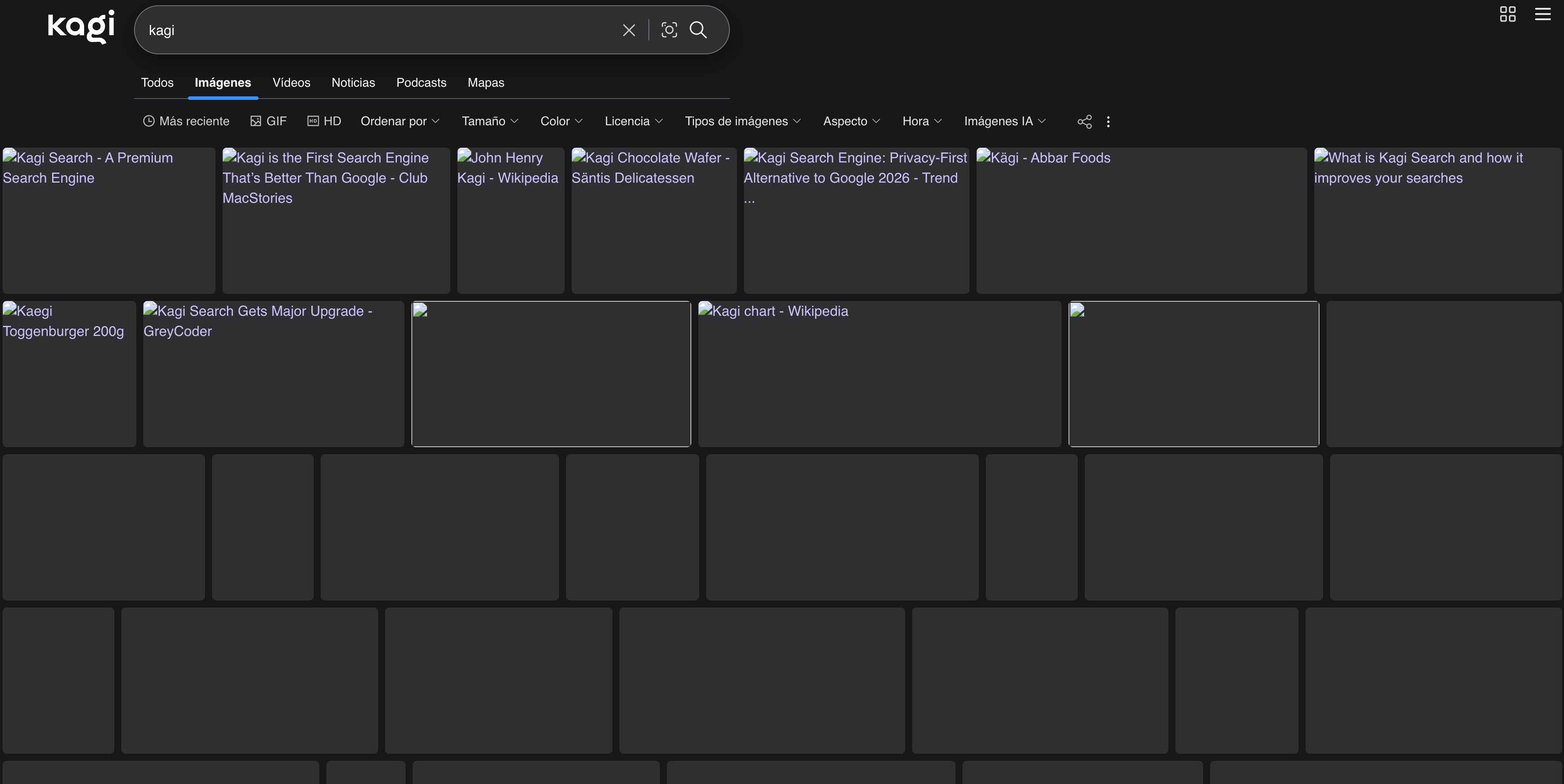Open the Podcasts tab
The height and width of the screenshot is (784, 1564).
421,82
